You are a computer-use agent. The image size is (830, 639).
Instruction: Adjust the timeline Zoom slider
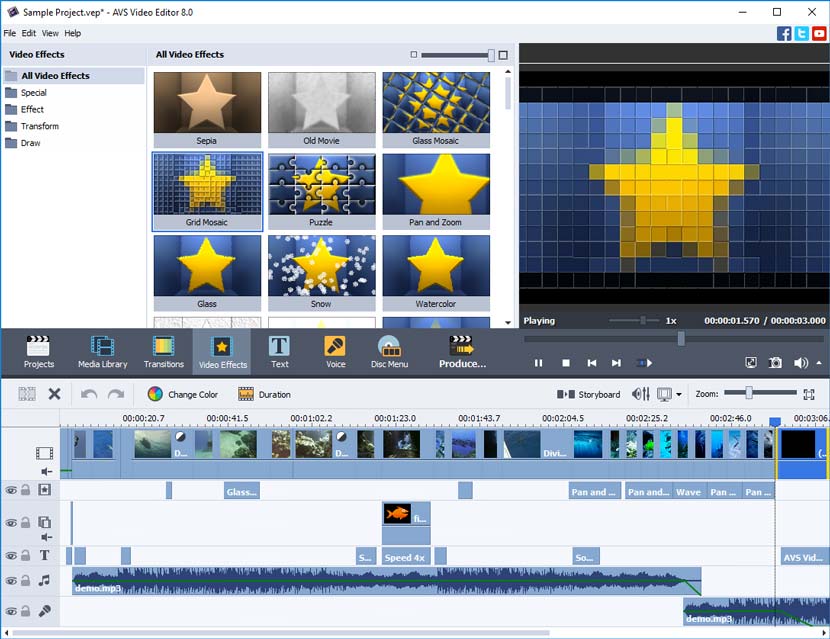tap(749, 392)
